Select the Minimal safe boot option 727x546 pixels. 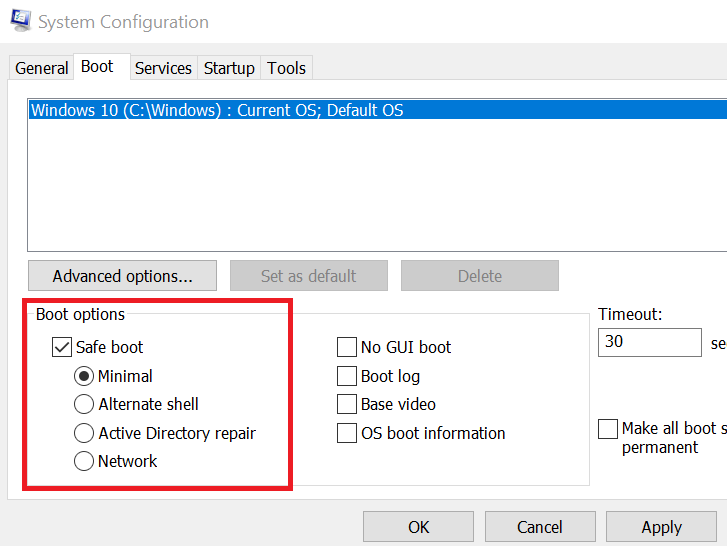tap(83, 376)
